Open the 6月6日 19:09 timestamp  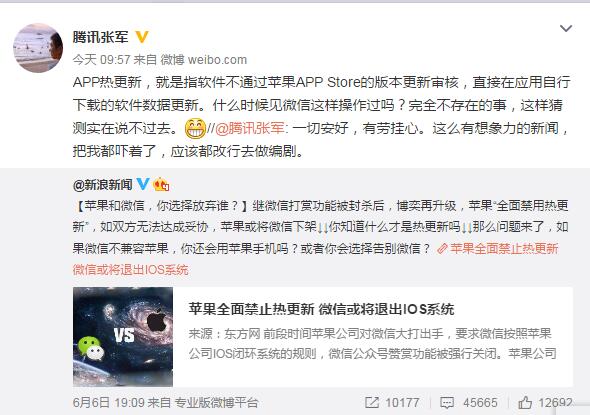click(108, 403)
